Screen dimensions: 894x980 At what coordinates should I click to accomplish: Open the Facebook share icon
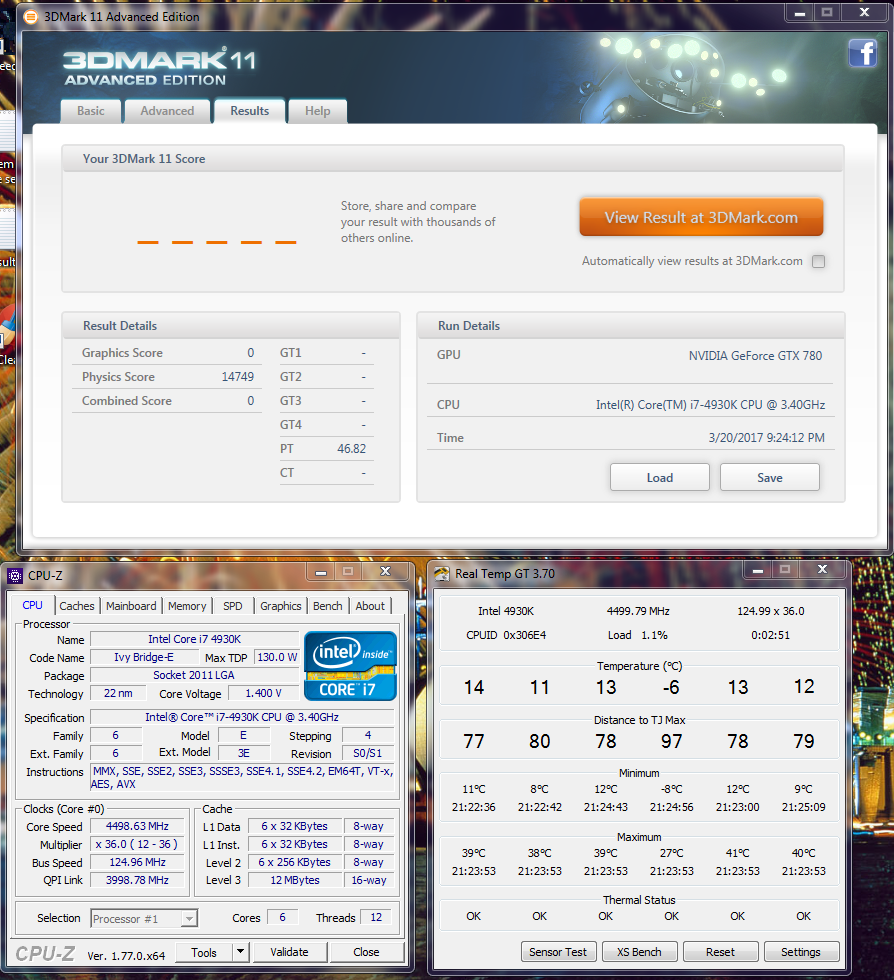[863, 53]
